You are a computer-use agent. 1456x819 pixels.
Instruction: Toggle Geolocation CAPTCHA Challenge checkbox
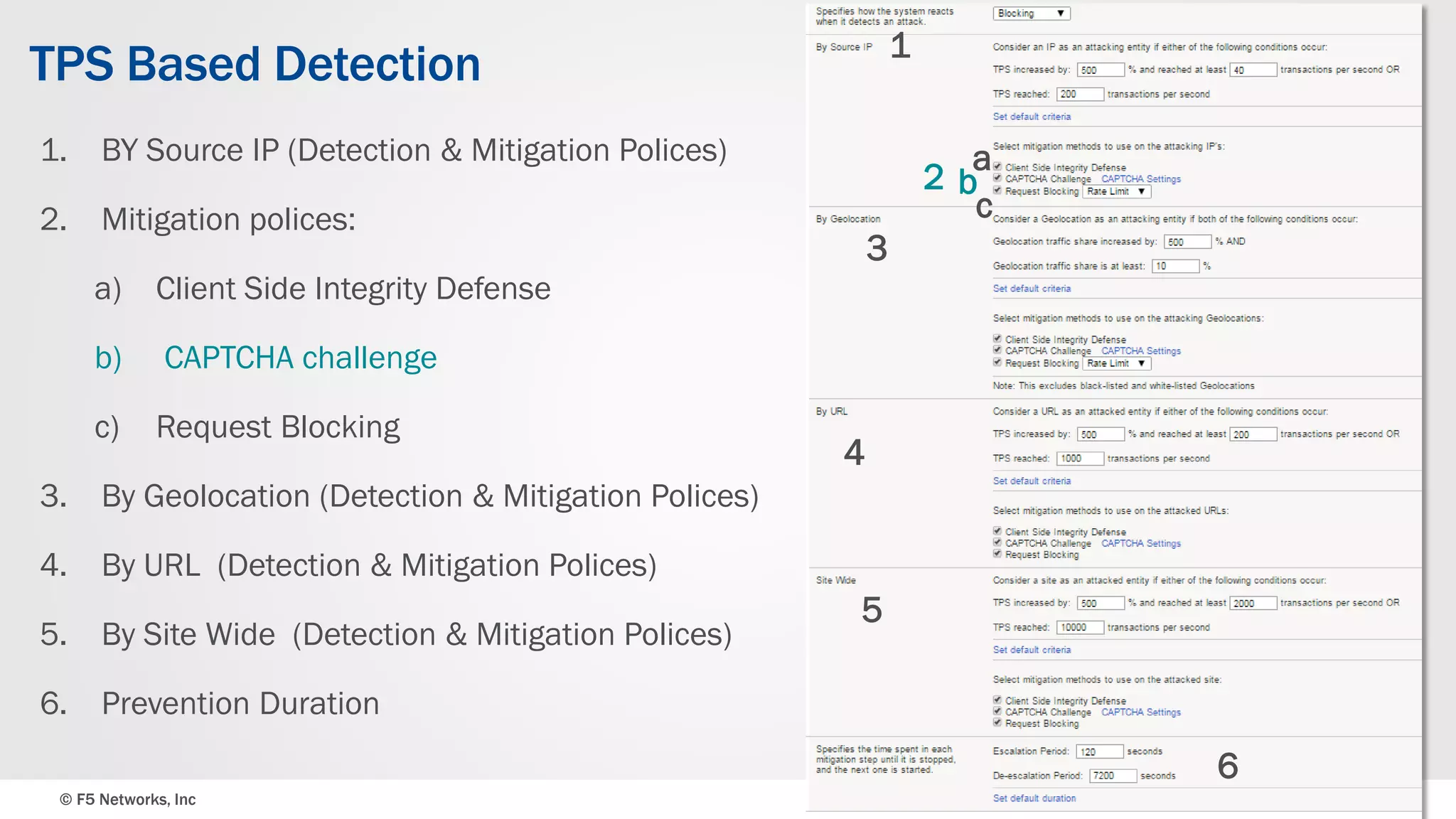997,350
